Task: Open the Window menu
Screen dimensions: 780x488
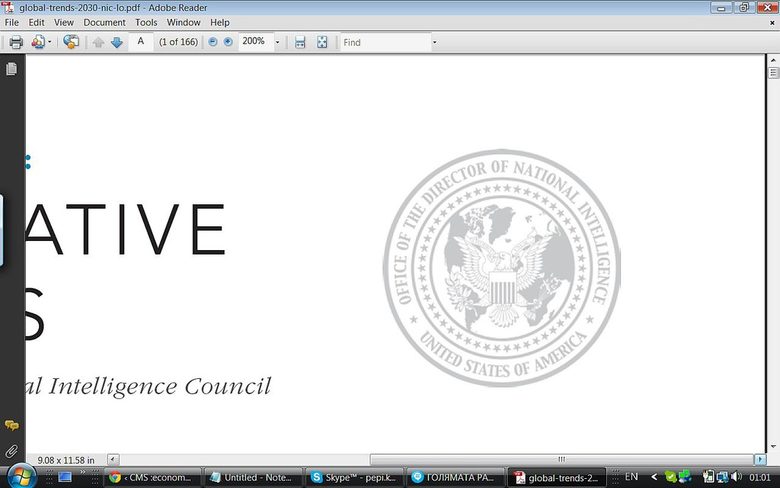Action: (x=184, y=22)
